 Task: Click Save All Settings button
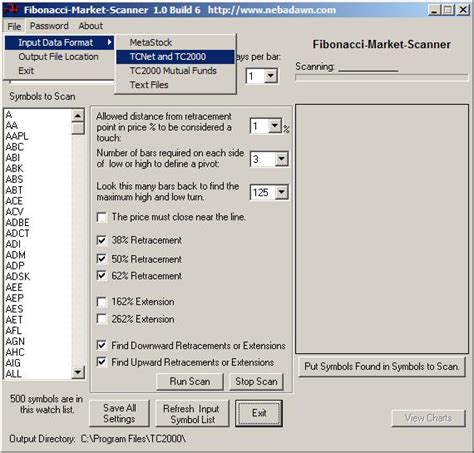[x=119, y=413]
